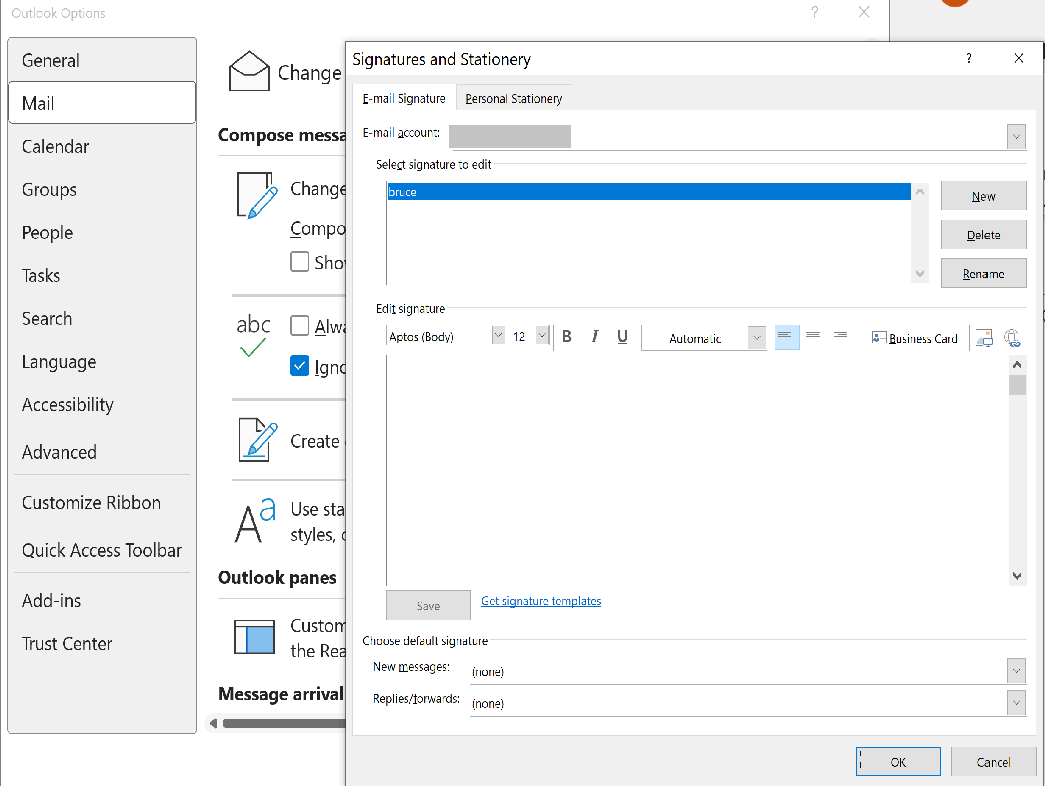This screenshot has width=1045, height=786.
Task: Click help icon in Outlook Options title bar
Action: click(814, 12)
